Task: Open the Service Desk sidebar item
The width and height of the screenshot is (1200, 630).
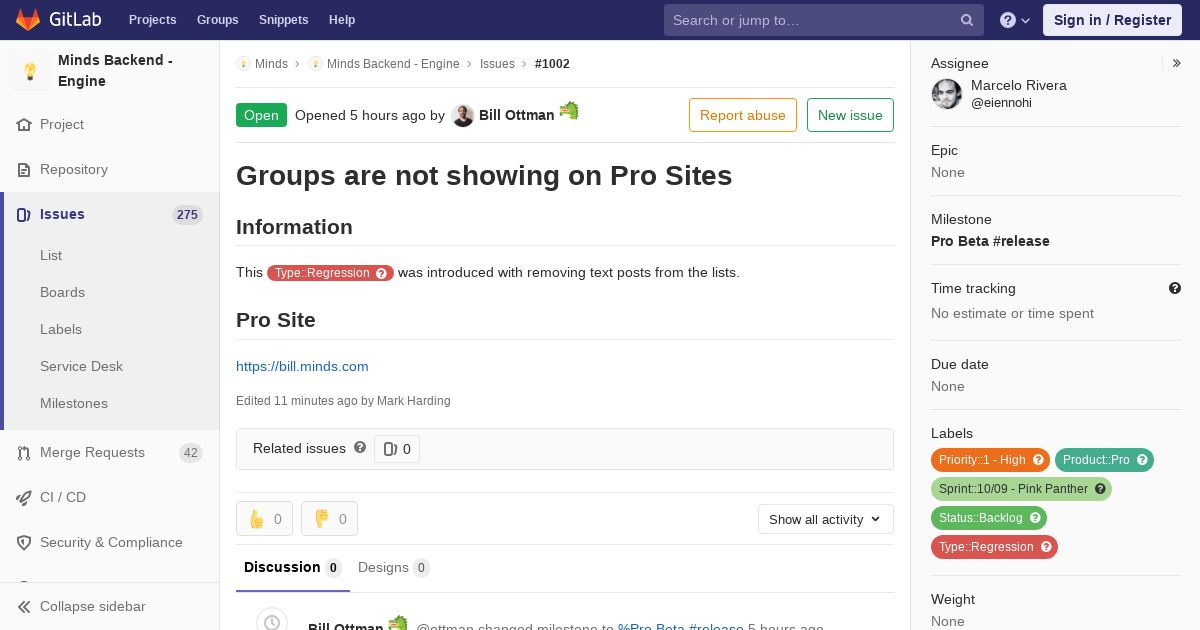Action: pyautogui.click(x=81, y=366)
